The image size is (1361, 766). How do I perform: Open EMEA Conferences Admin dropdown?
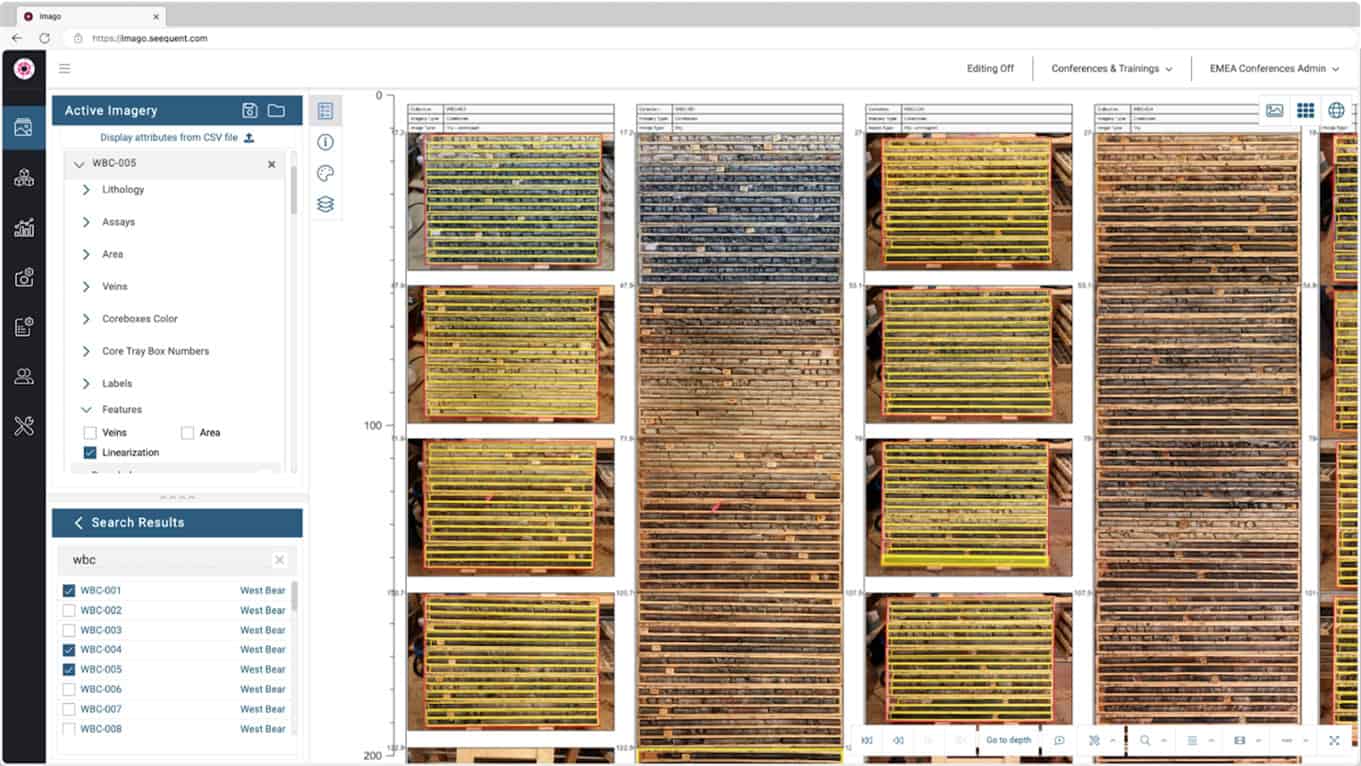tap(1274, 68)
